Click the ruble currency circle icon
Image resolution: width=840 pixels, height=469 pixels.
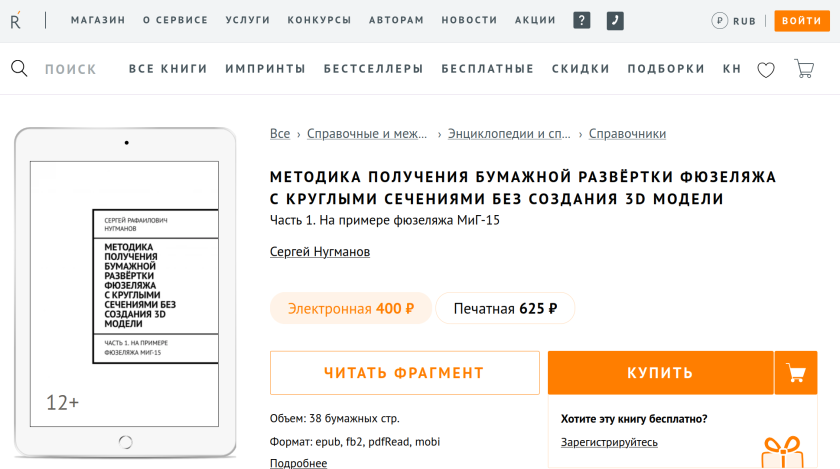719,21
